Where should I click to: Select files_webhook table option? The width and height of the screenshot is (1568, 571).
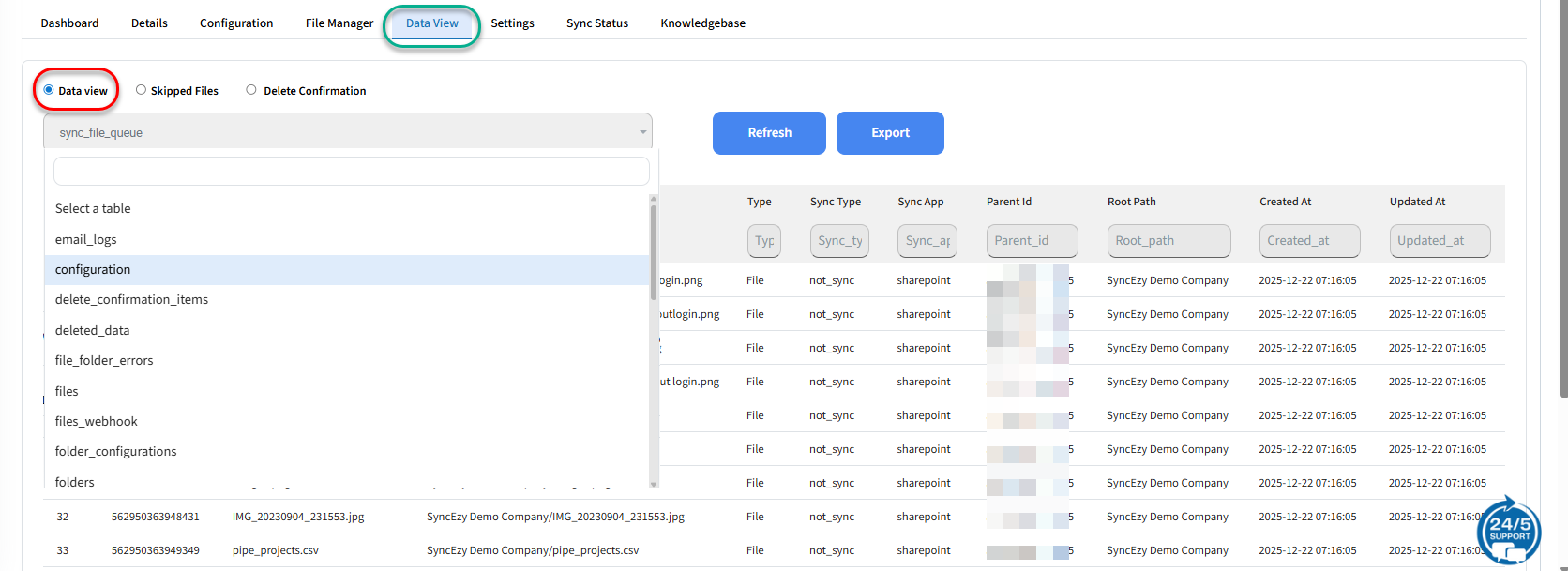point(97,422)
